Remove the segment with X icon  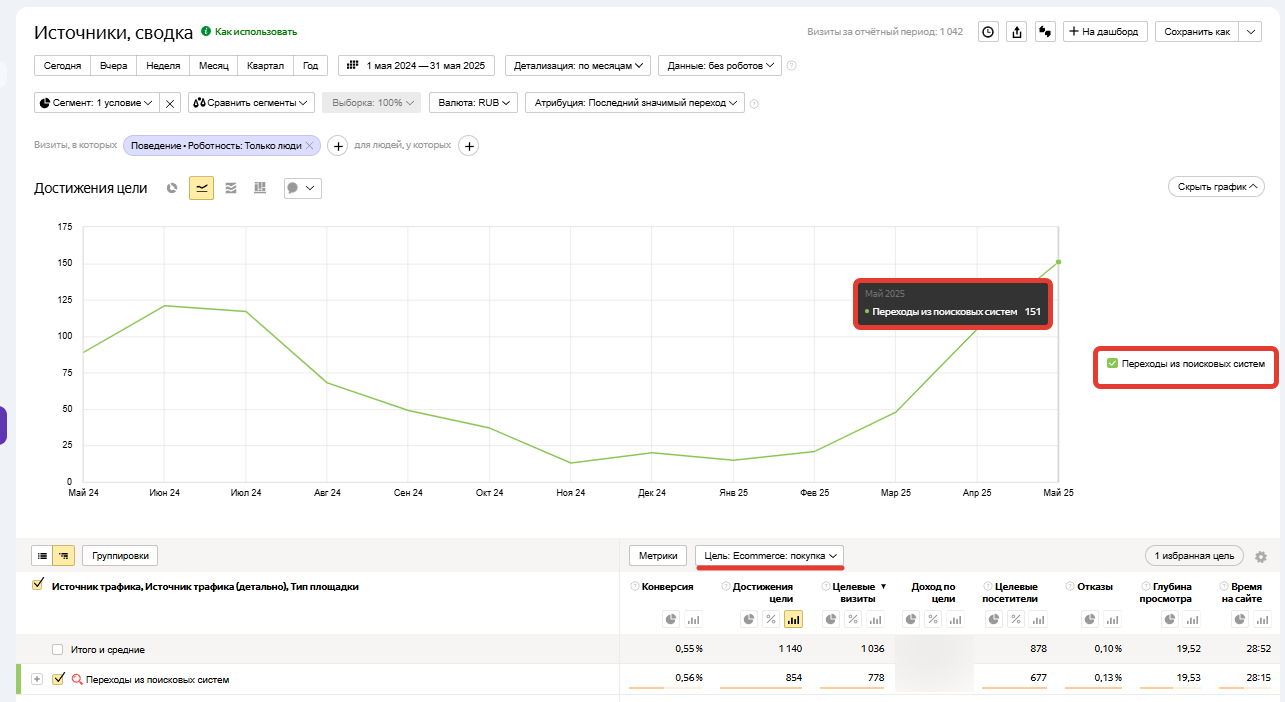(170, 103)
